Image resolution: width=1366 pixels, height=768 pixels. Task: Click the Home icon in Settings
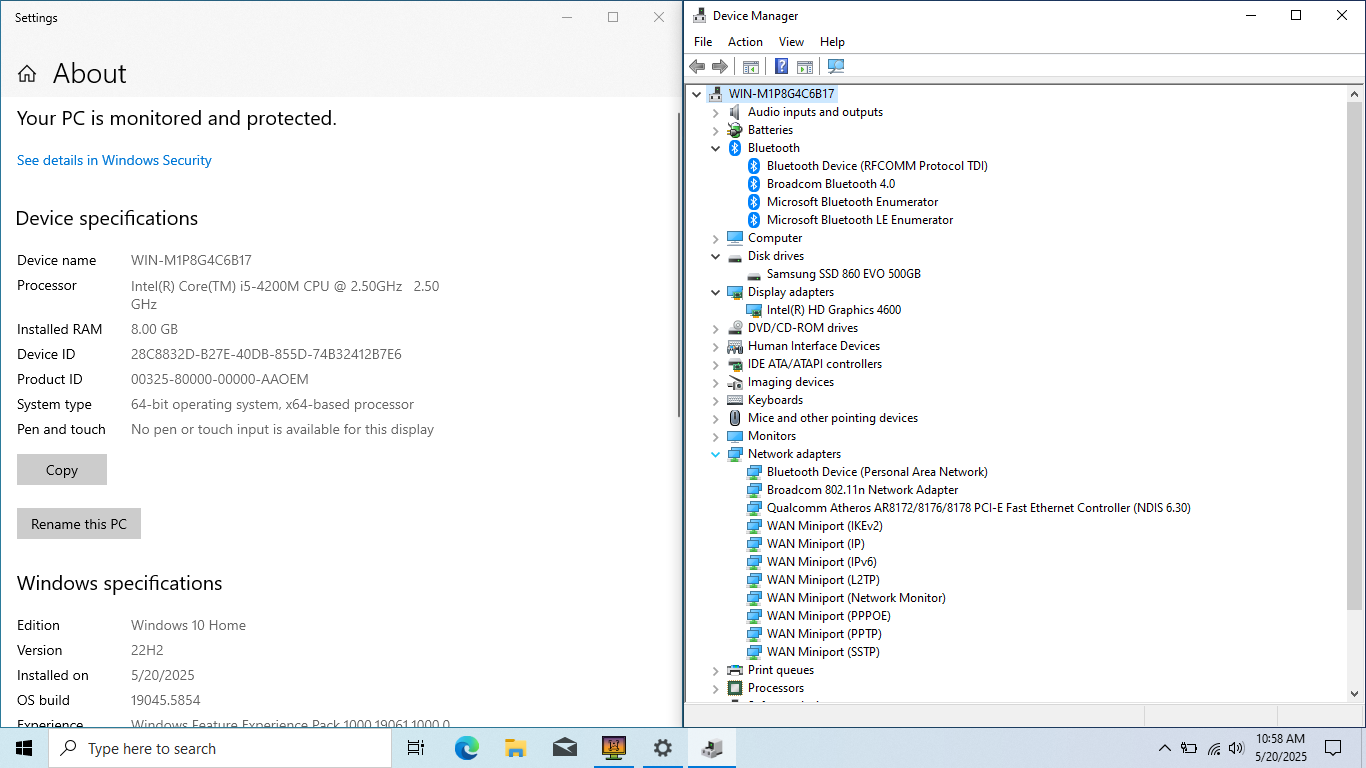point(27,74)
